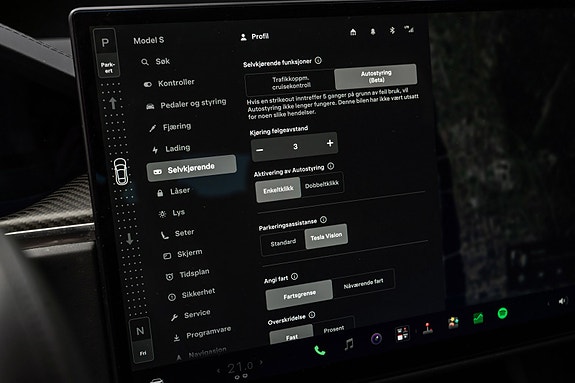Select Autostyring (Beta) option

376,76
